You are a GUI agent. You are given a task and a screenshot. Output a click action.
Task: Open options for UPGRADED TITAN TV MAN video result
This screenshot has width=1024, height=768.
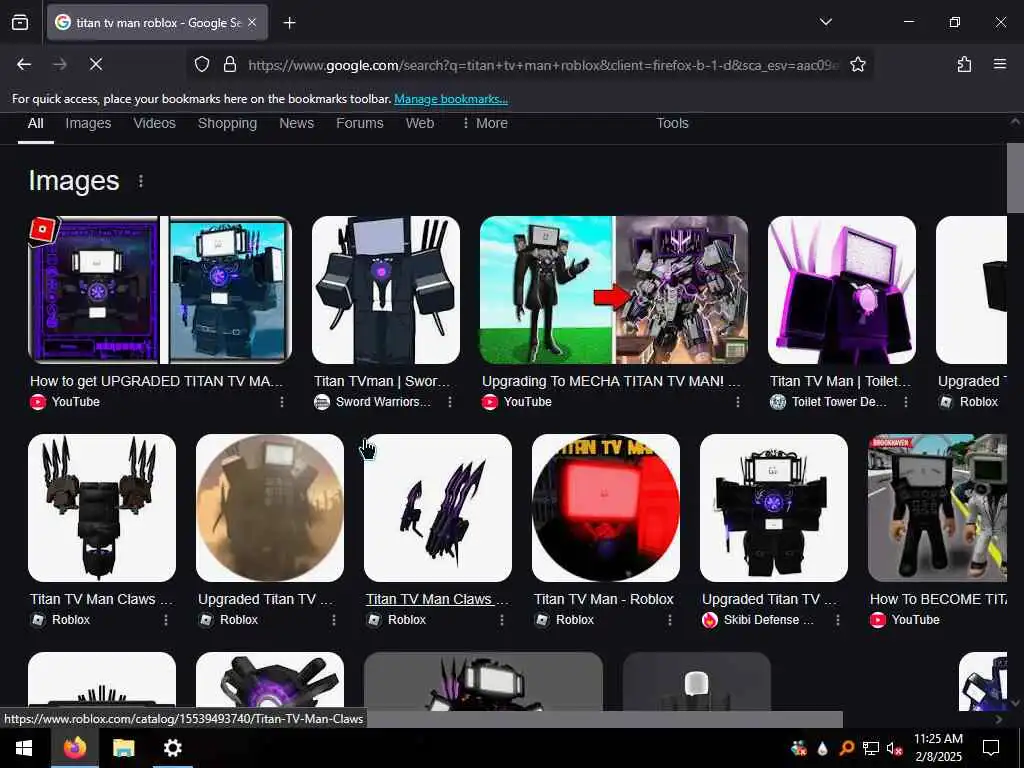pyautogui.click(x=281, y=402)
